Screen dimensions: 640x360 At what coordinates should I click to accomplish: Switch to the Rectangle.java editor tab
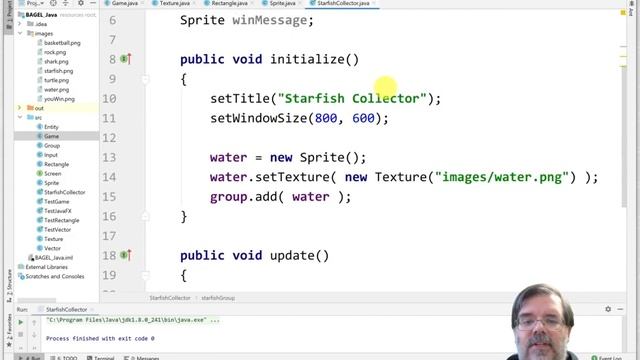point(229,3)
